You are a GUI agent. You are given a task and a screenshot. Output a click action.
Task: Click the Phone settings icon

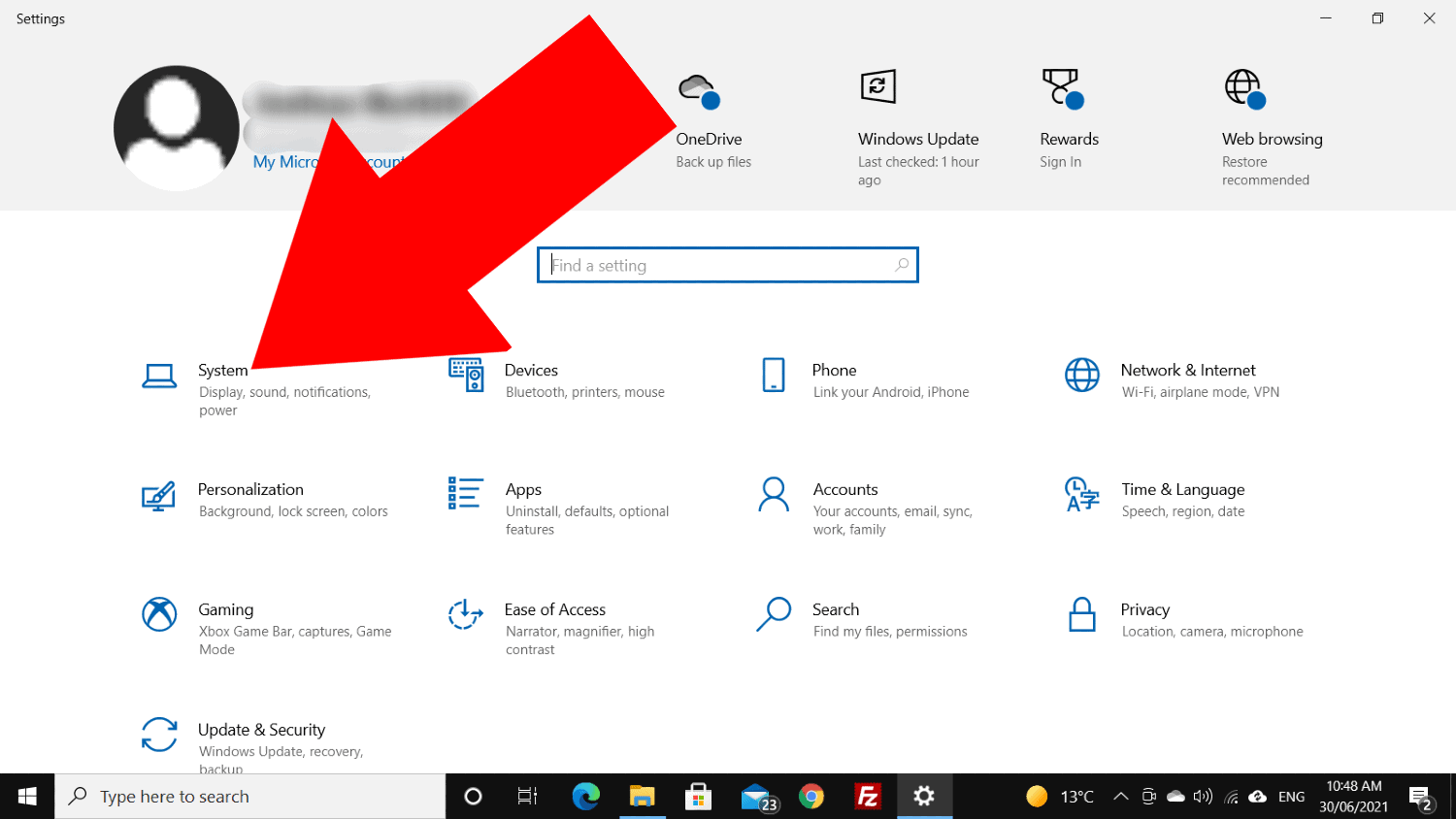pos(774,375)
